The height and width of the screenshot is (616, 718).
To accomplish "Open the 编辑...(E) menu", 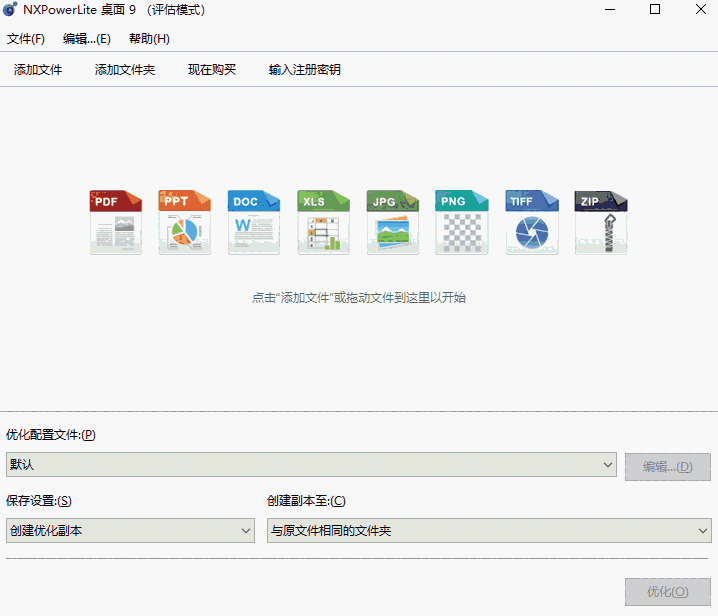I will pyautogui.click(x=86, y=39).
